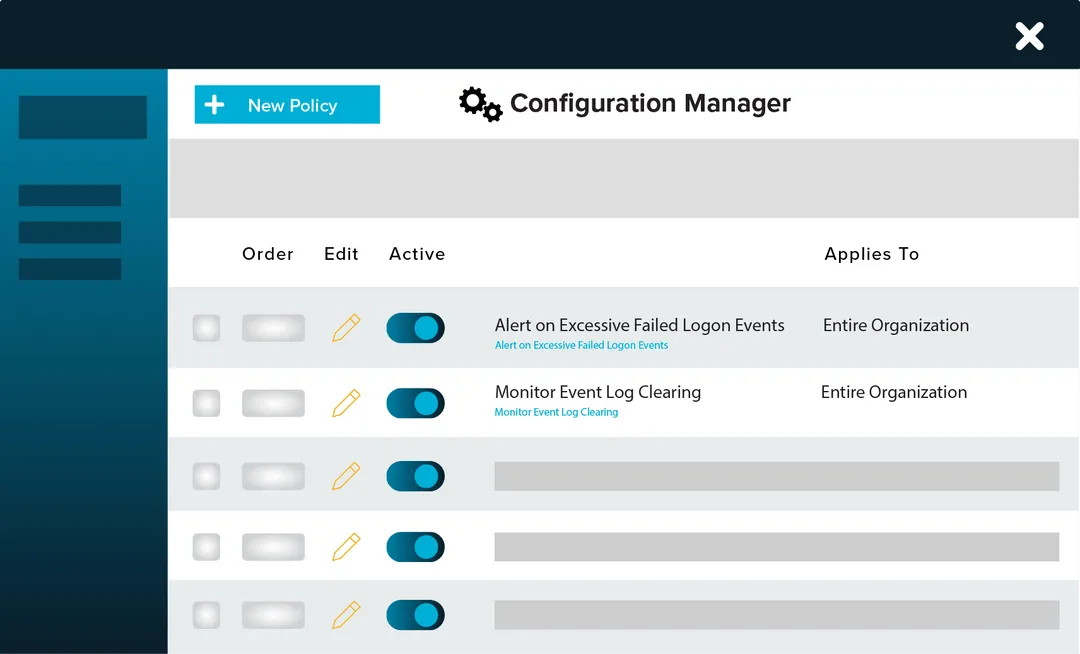Tick the checkbox in the fourth policy row
This screenshot has width=1080, height=654.
pos(207,547)
